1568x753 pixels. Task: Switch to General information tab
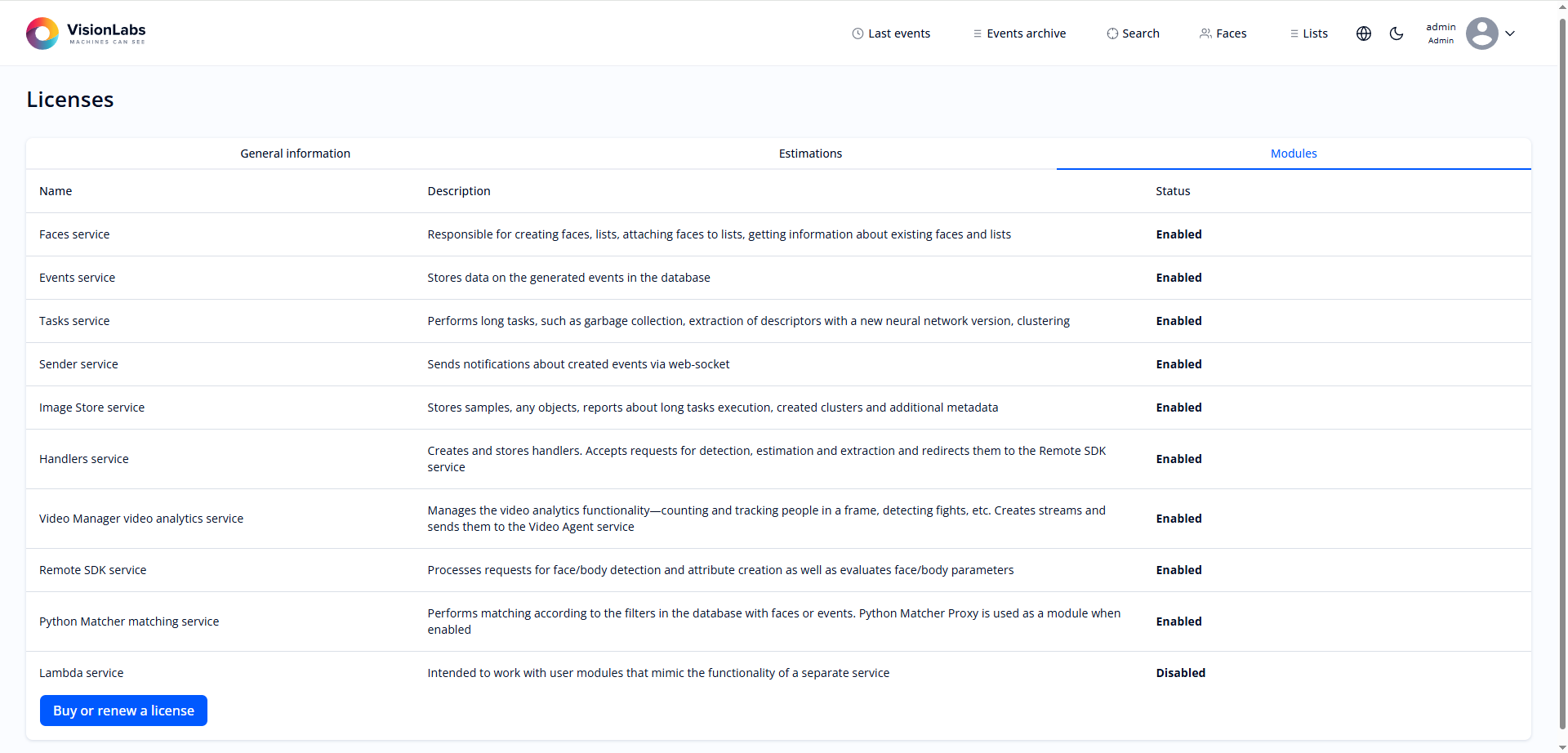pos(295,154)
